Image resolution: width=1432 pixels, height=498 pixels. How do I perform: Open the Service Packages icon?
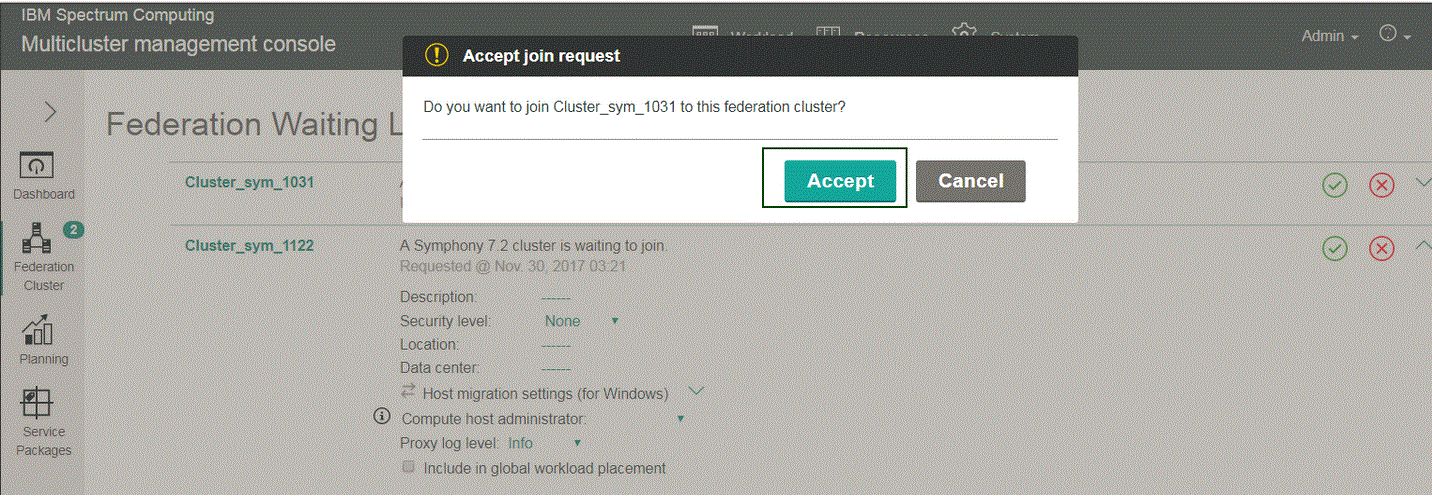(x=36, y=403)
